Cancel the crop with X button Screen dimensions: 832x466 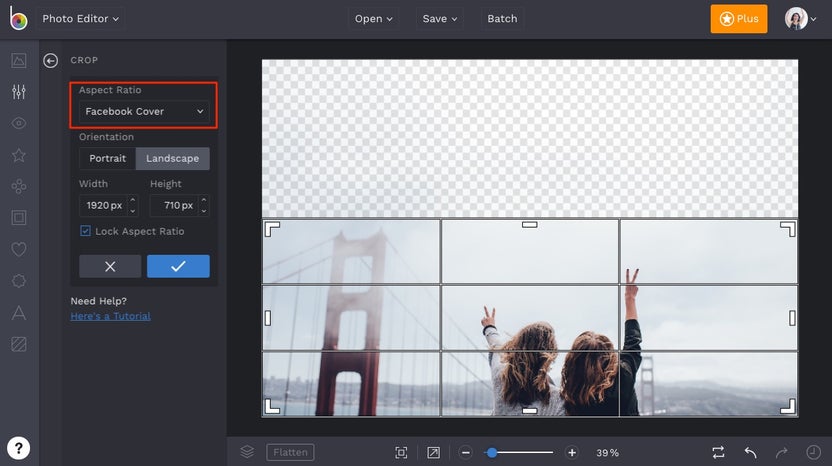(110, 266)
